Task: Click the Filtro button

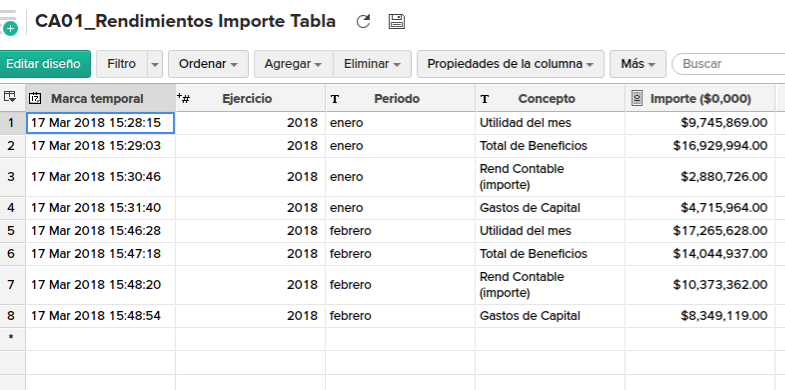Action: (x=122, y=64)
